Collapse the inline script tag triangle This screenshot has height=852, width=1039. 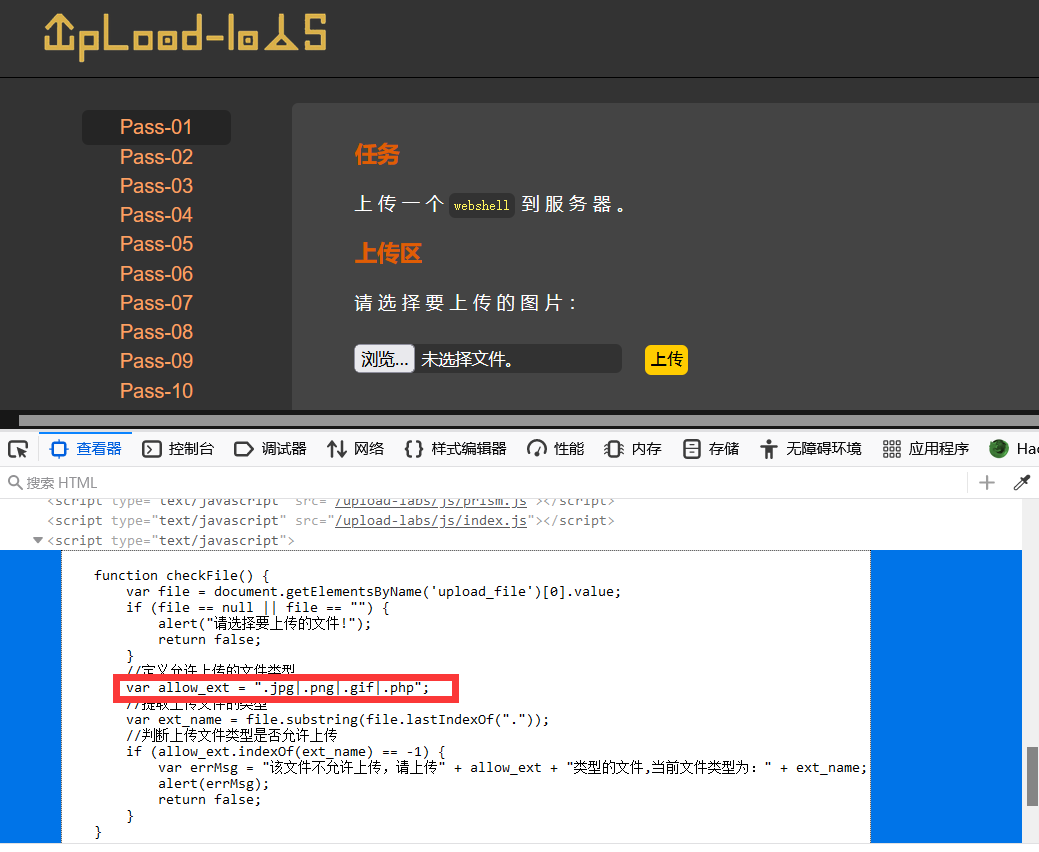(x=38, y=541)
